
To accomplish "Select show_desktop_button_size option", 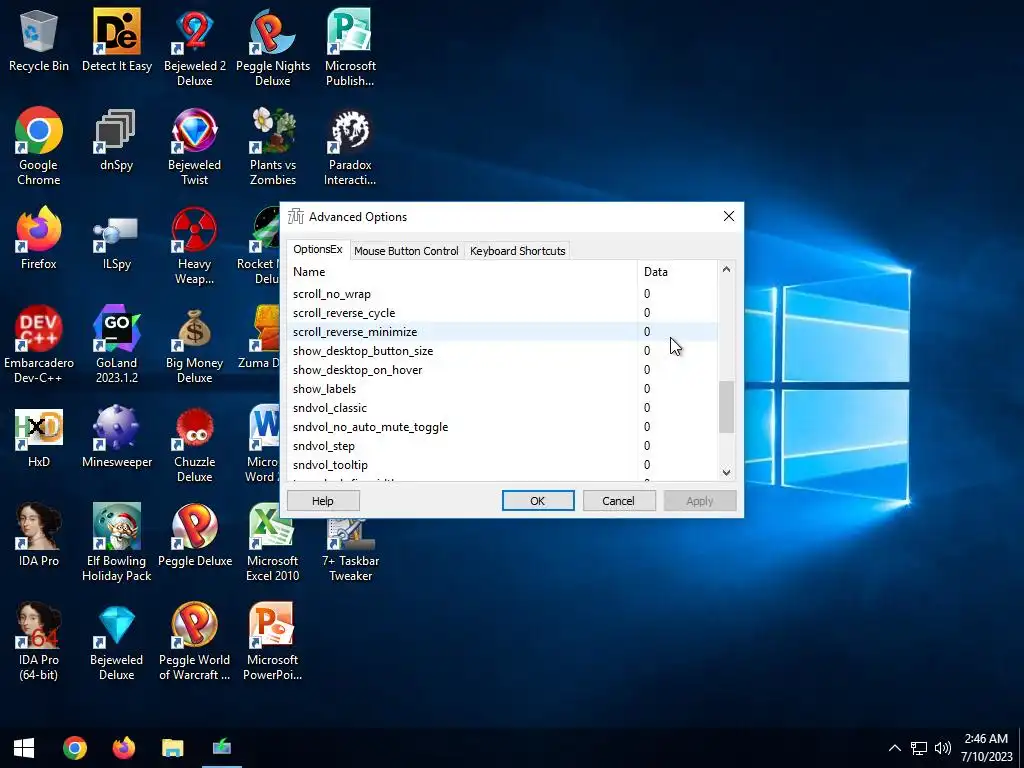I will (x=502, y=351).
